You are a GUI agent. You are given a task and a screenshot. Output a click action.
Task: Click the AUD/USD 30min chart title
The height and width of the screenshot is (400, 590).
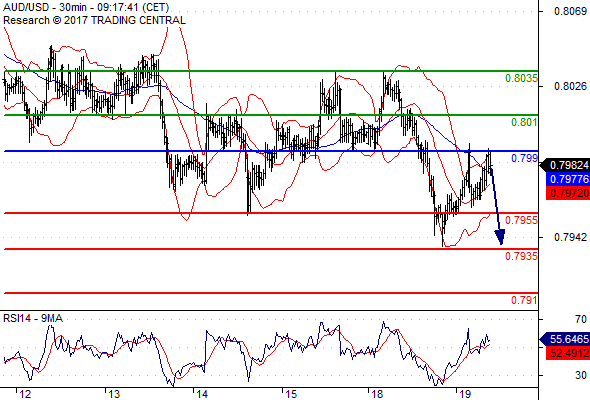coord(86,7)
